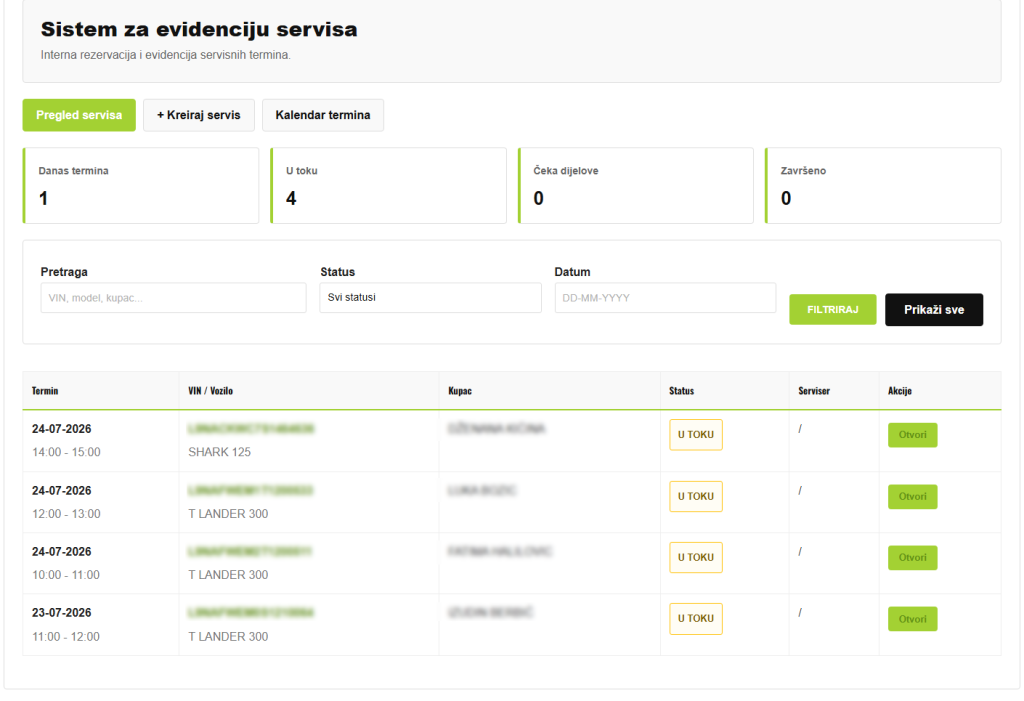This screenshot has height=701, width=1024.
Task: Open the SHARK 125 service via Otvori
Action: point(912,435)
